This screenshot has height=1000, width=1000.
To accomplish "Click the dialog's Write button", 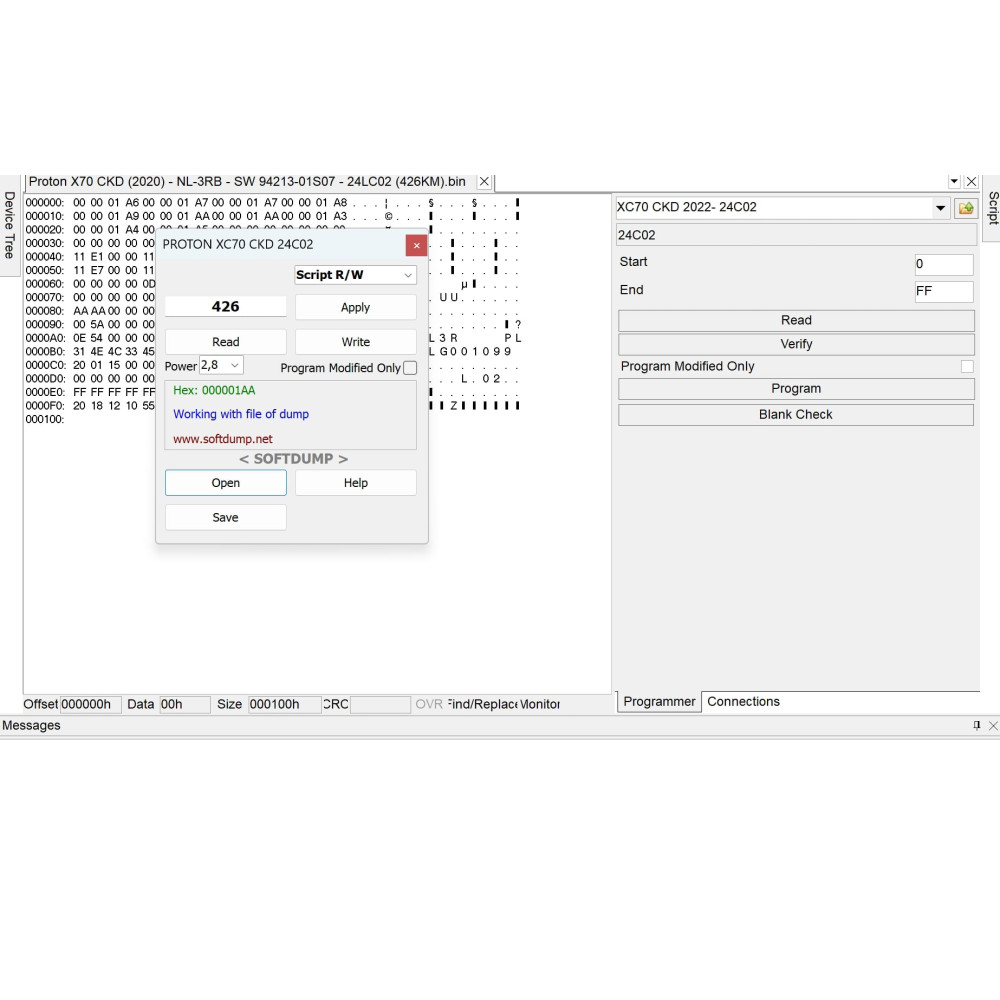I will 355,342.
